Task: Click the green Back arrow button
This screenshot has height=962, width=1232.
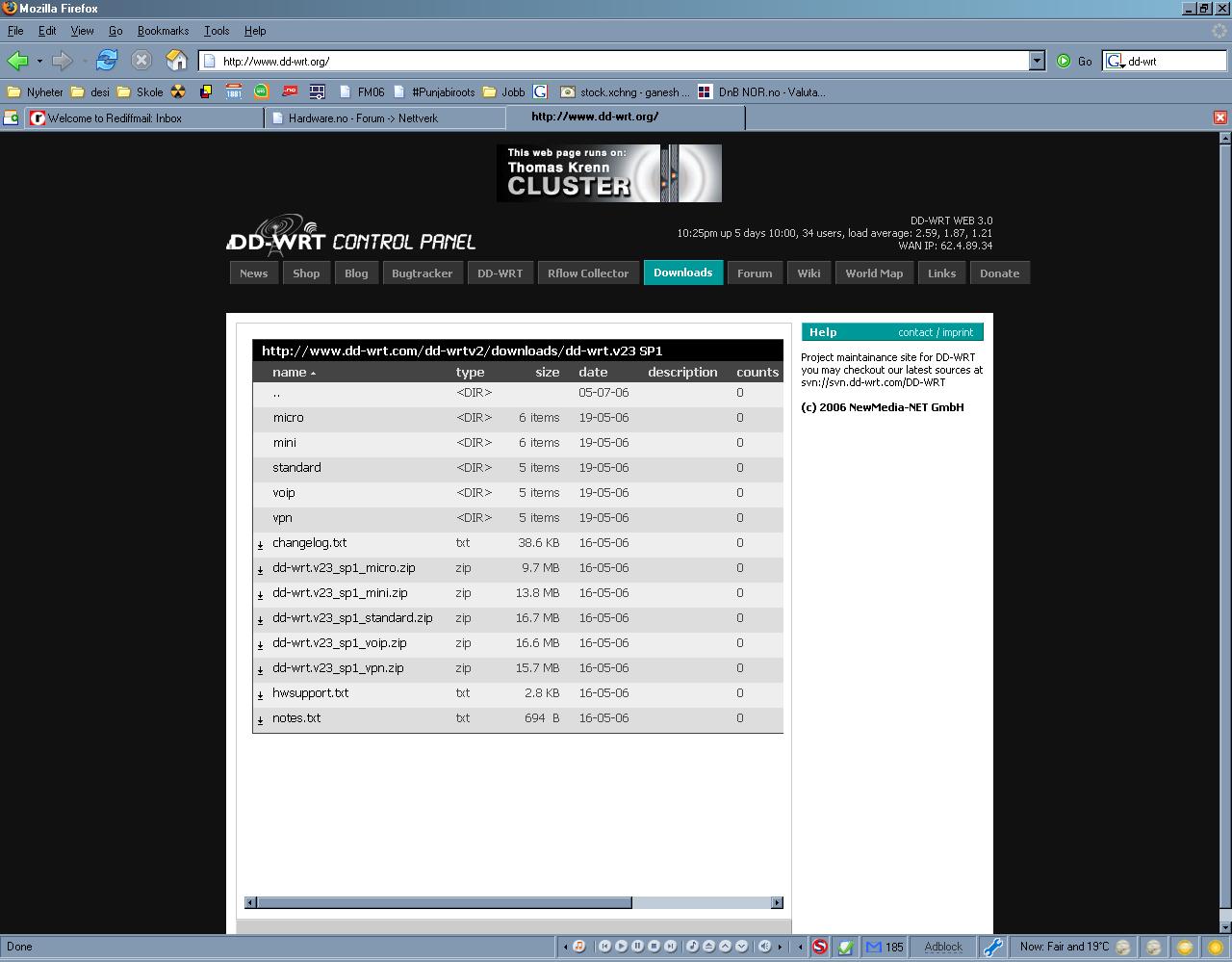Action: (x=17, y=61)
